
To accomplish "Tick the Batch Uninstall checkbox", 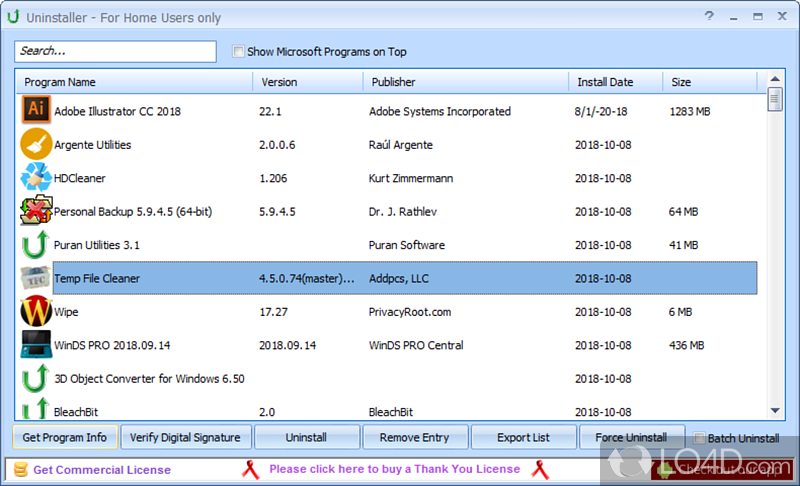I will (x=699, y=438).
